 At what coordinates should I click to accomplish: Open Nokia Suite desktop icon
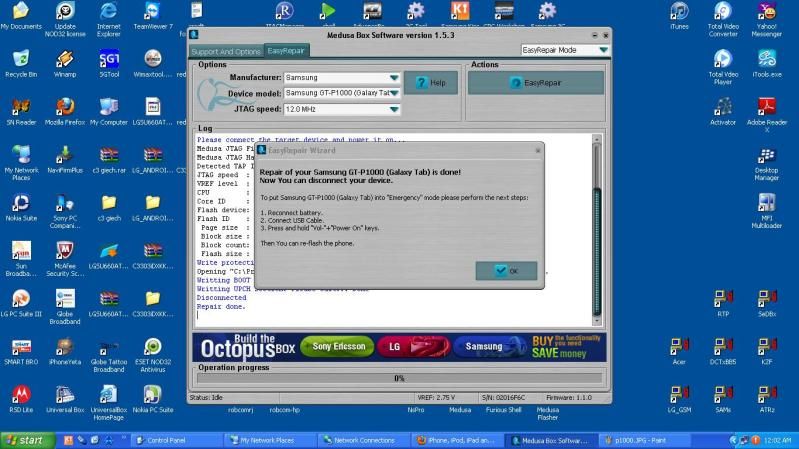tap(21, 207)
